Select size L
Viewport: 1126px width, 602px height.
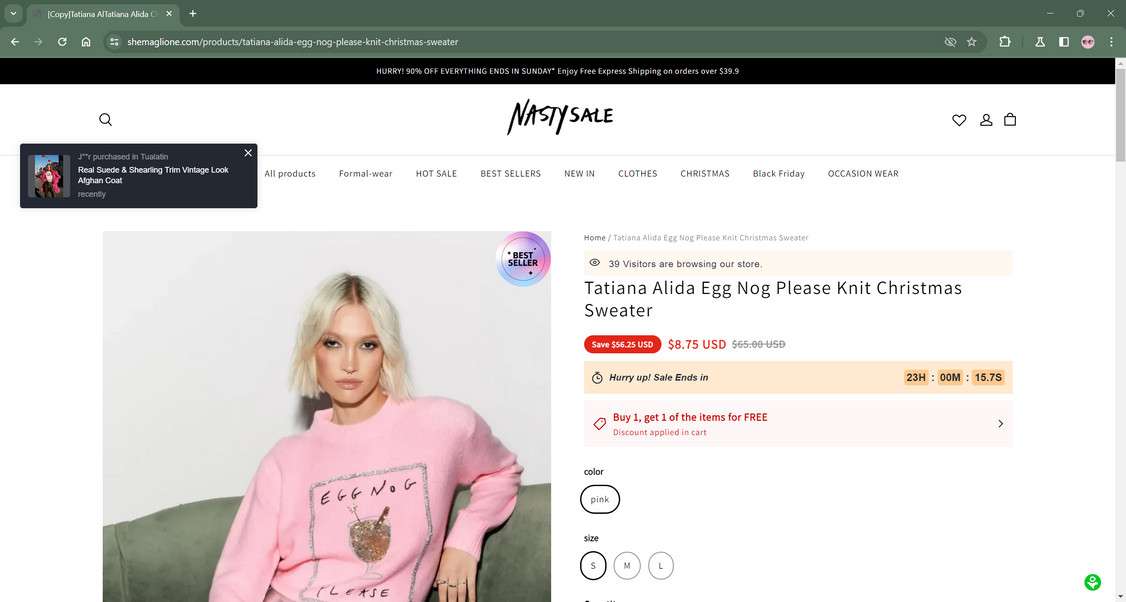(660, 565)
